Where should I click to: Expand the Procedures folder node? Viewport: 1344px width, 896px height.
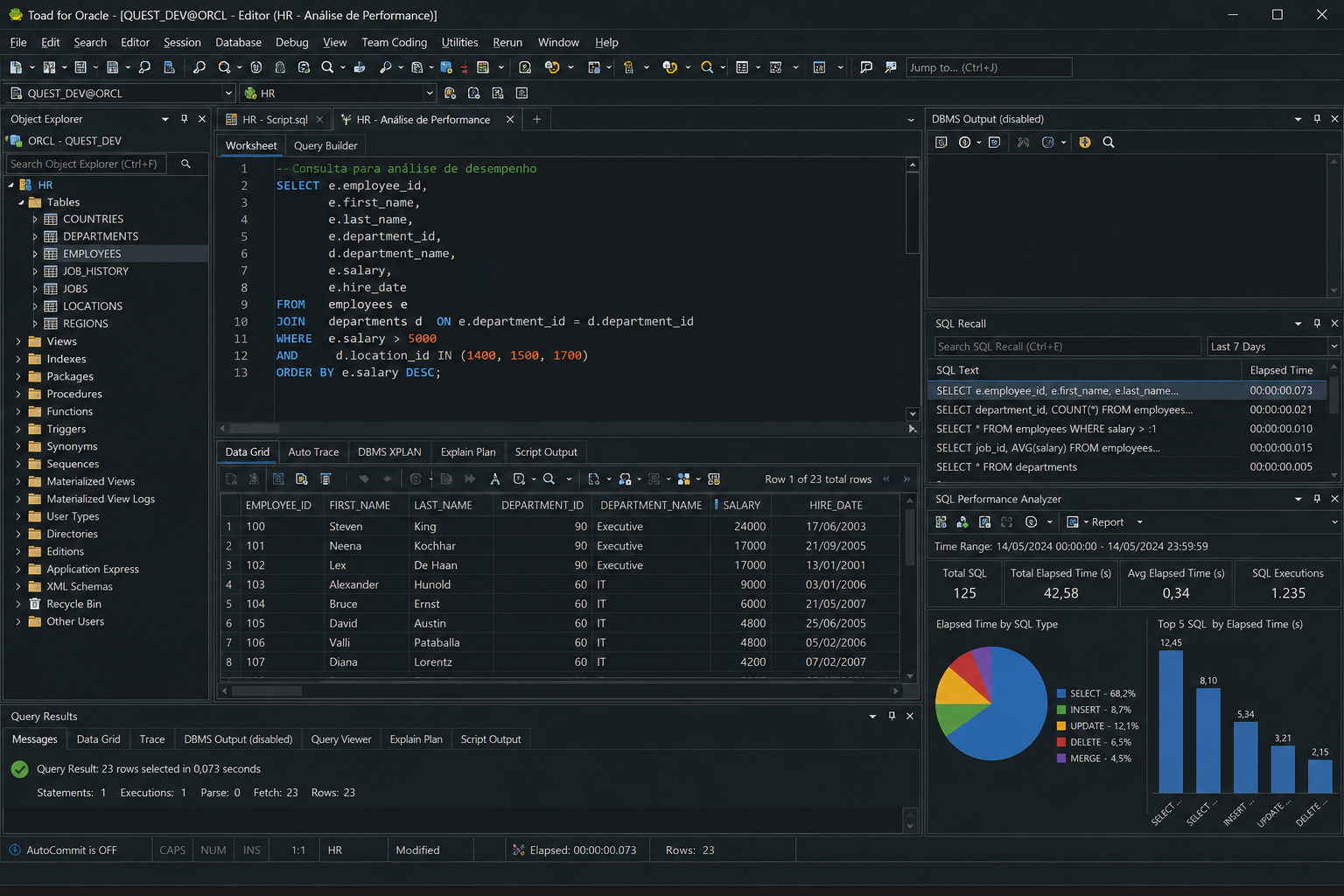[x=18, y=394]
